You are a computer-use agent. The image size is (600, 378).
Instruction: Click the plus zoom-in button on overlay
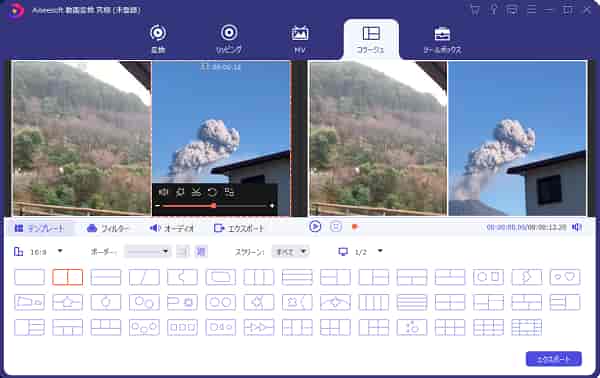point(272,206)
